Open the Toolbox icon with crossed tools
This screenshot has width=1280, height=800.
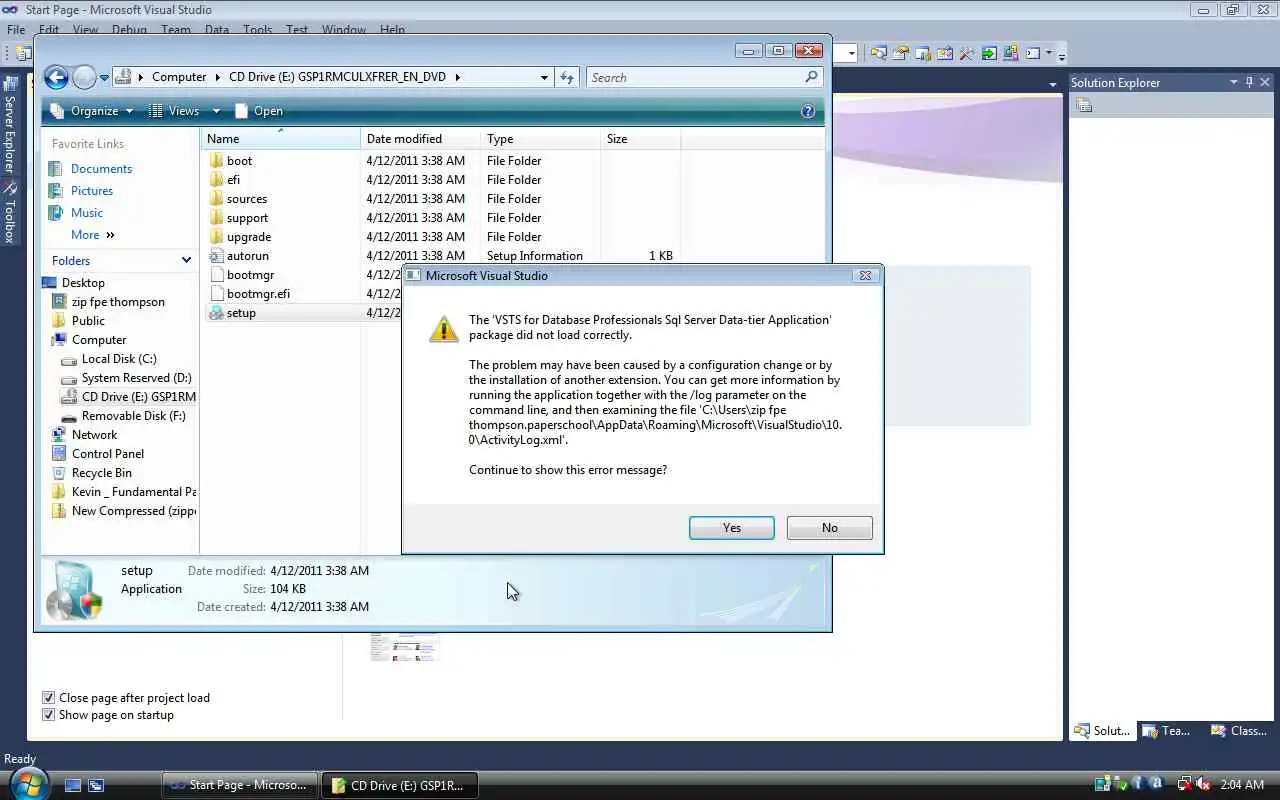pyautogui.click(x=967, y=53)
